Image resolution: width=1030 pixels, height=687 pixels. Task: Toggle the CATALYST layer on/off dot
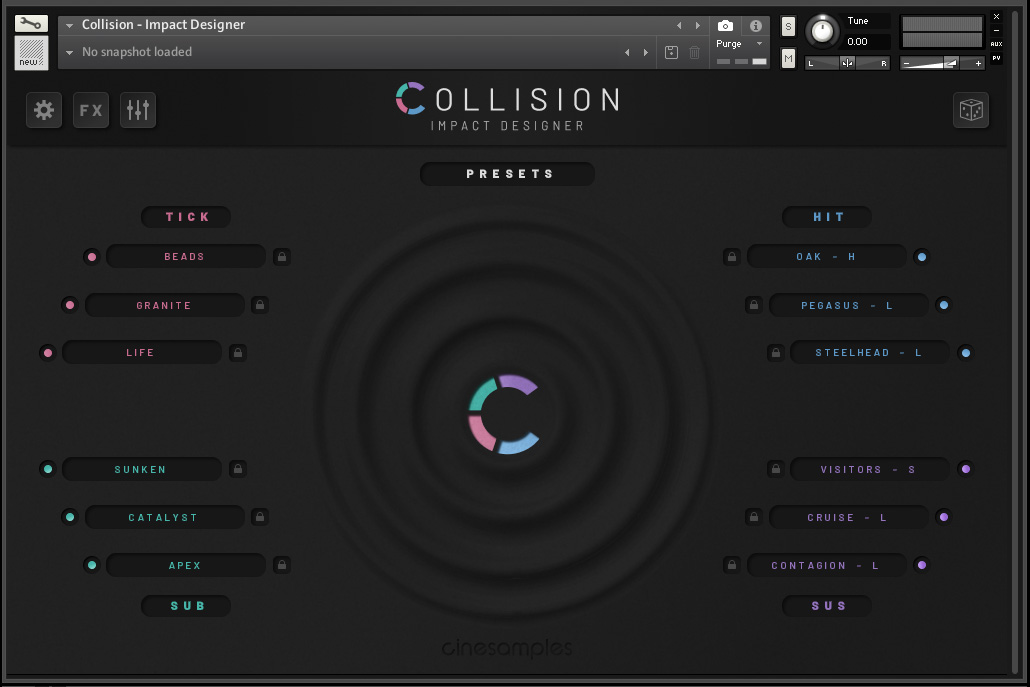[70, 517]
